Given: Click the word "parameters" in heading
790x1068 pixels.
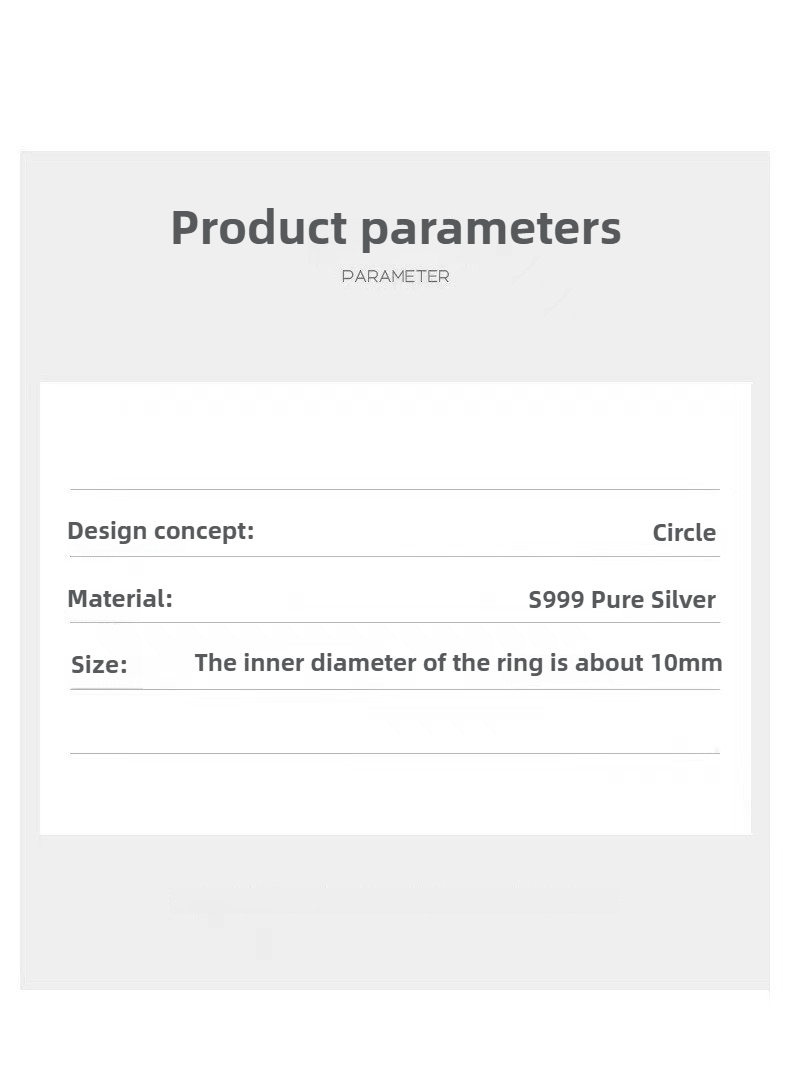Looking at the screenshot, I should [491, 230].
